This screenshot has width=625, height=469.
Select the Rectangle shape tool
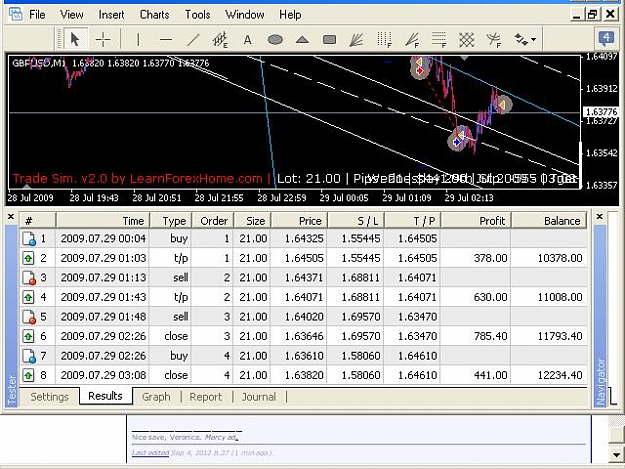pyautogui.click(x=329, y=39)
